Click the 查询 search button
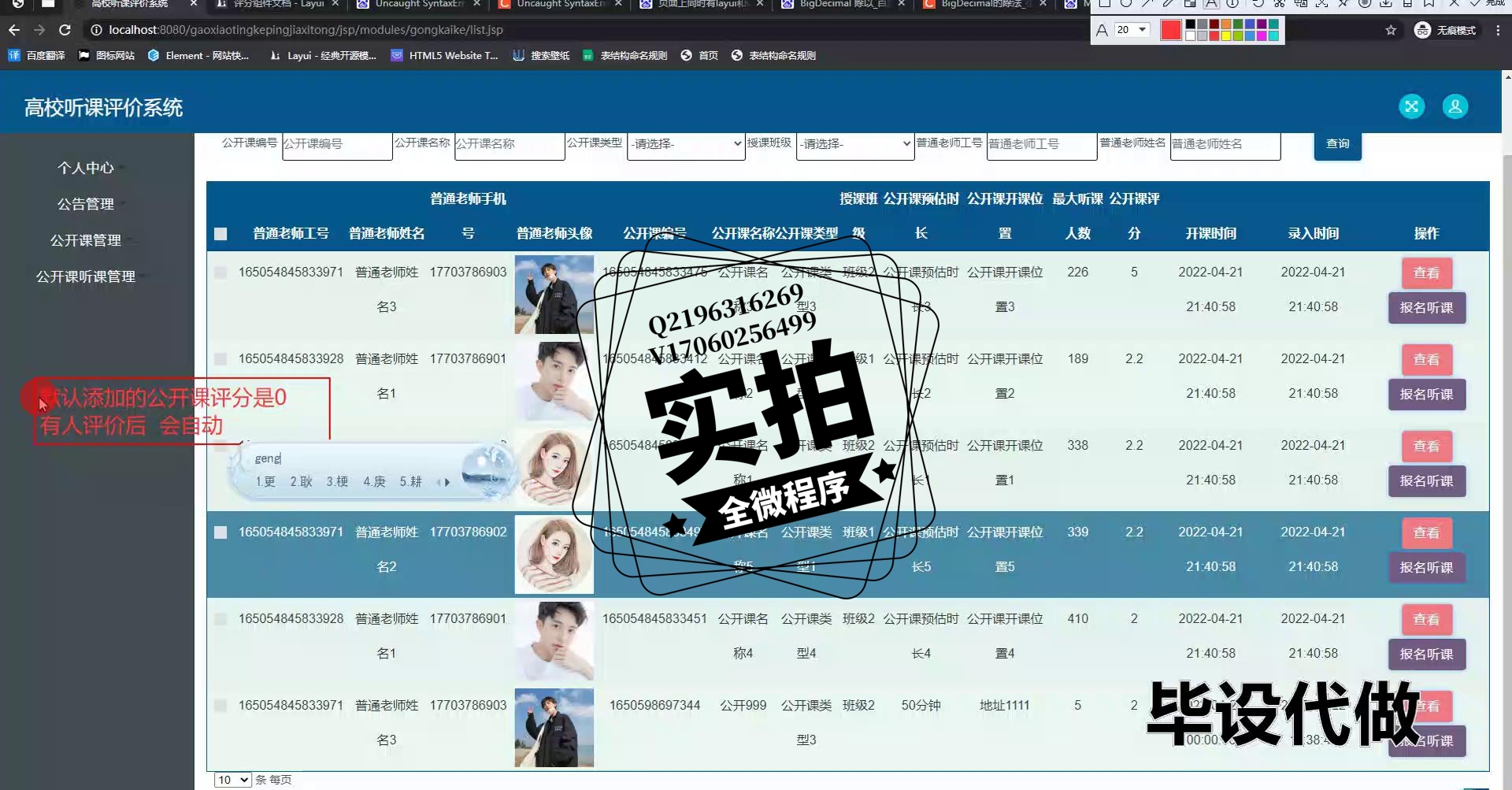Screen dimensions: 1512x790 [x=1337, y=144]
